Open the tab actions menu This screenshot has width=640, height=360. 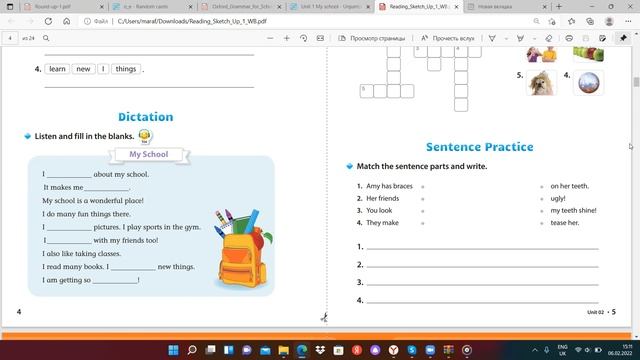(10, 7)
